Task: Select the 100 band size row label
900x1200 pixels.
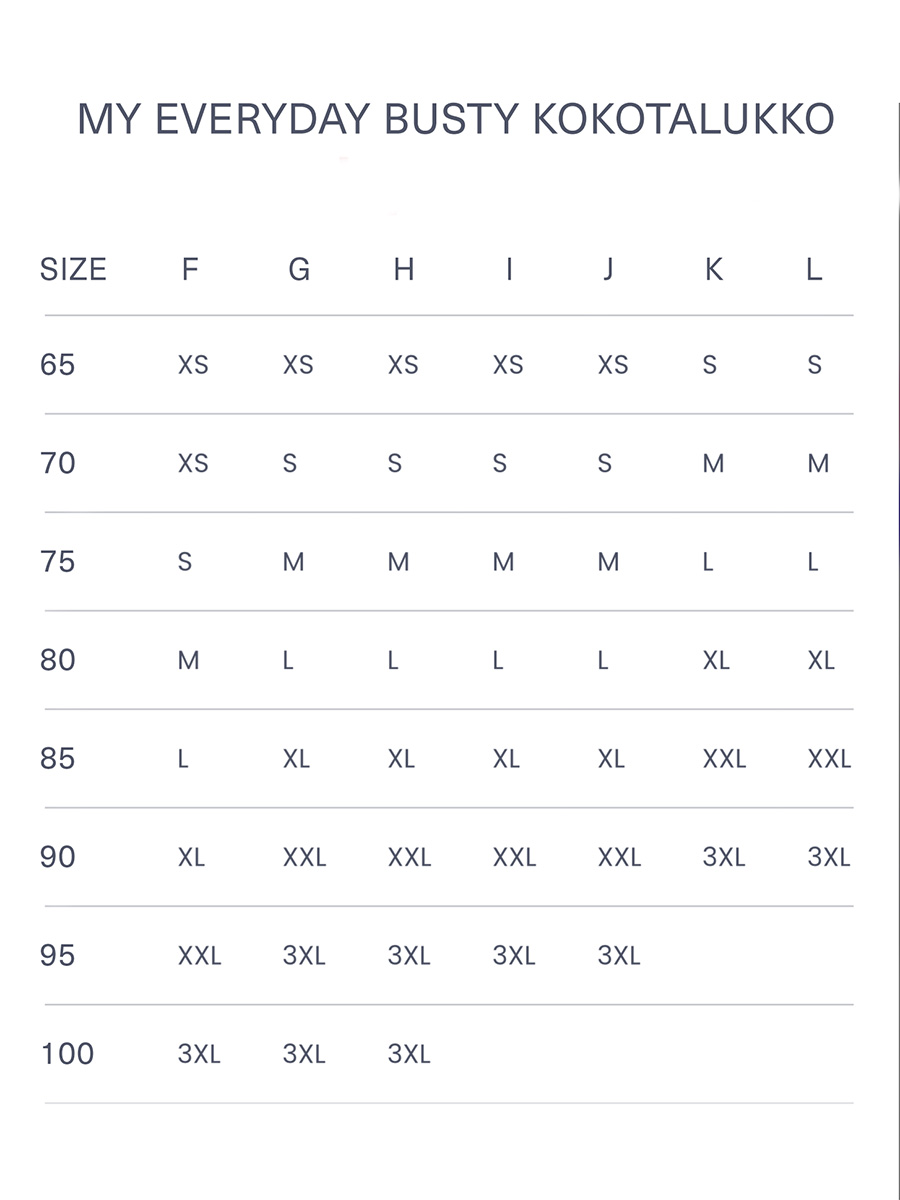Action: [67, 1054]
